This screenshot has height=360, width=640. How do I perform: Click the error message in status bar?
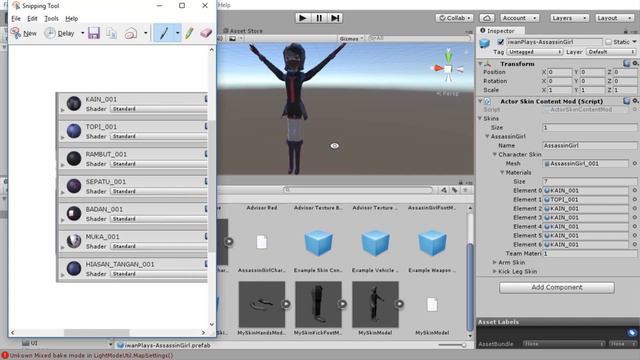tap(87, 356)
